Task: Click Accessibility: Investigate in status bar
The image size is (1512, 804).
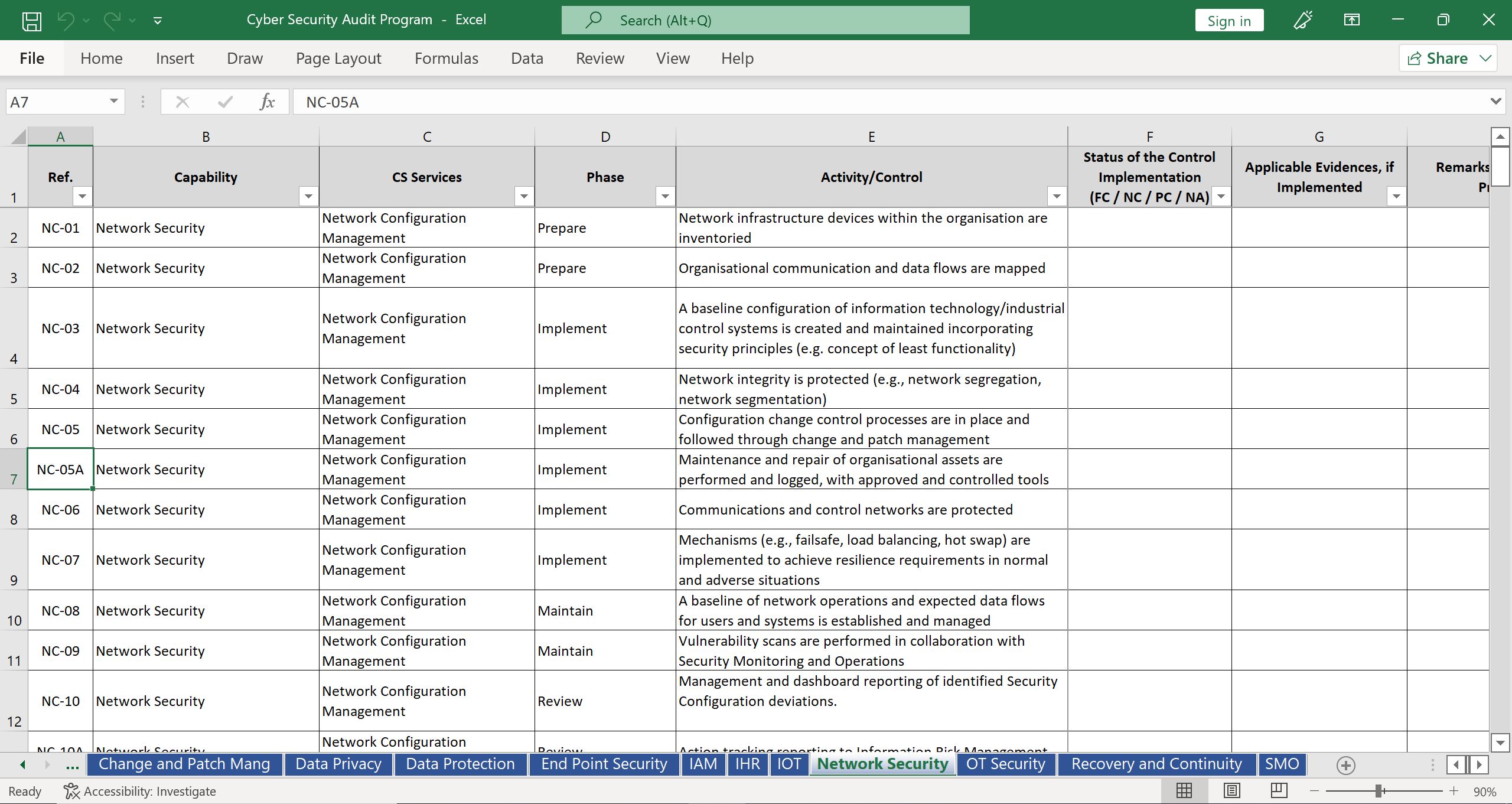Action: 141,791
